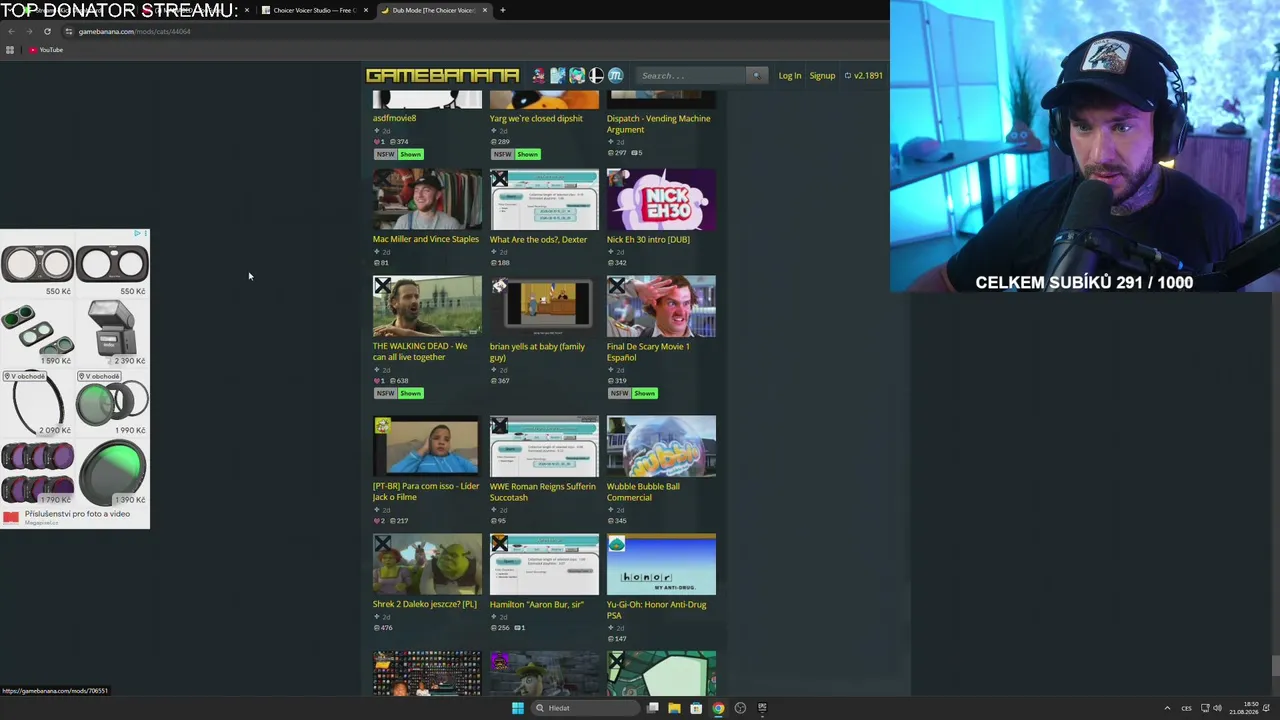This screenshot has height=720, width=1280.
Task: Open the Friday Night Funkin game icon in header
Action: point(539,76)
